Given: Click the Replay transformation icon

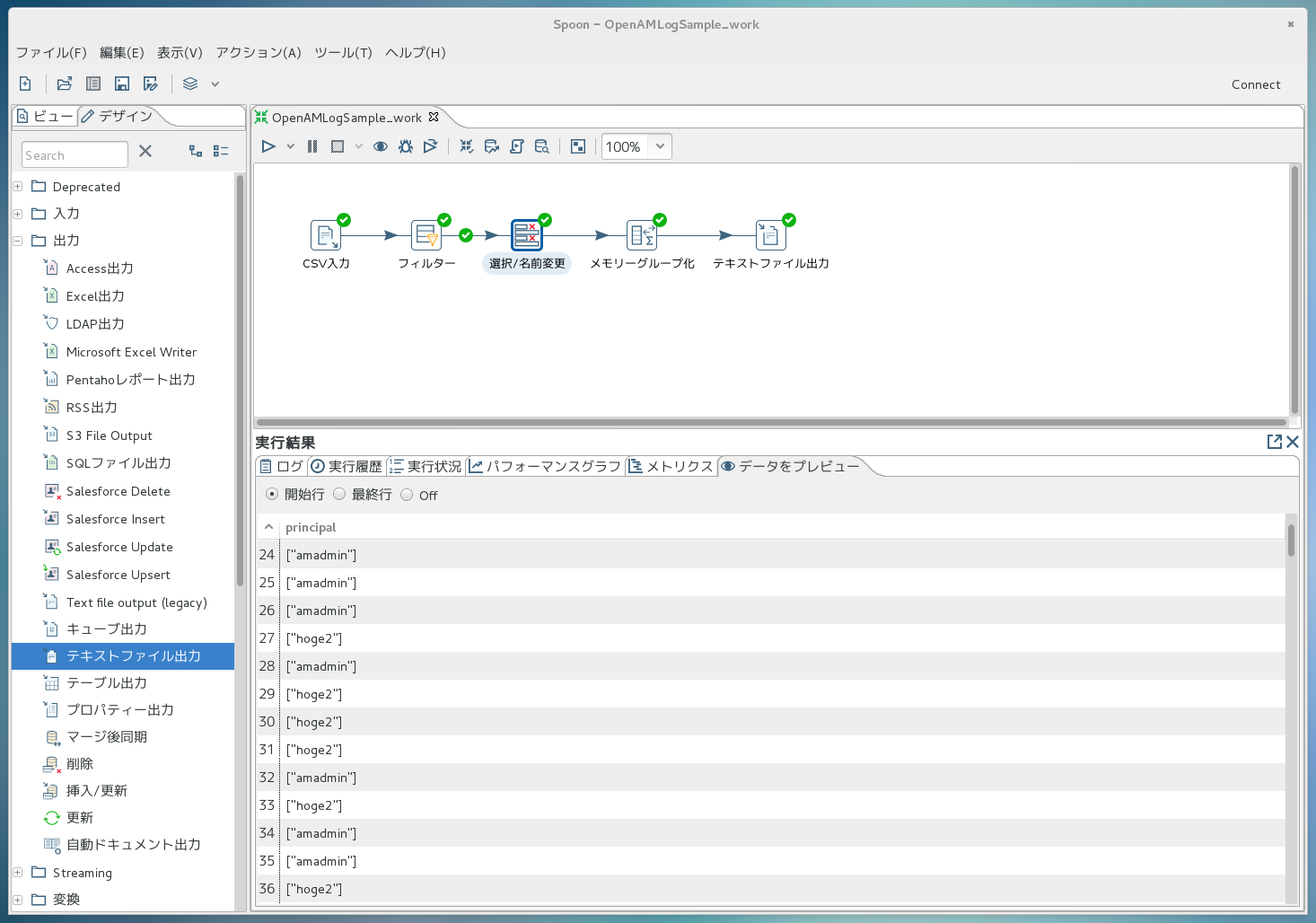Looking at the screenshot, I should coord(431,146).
